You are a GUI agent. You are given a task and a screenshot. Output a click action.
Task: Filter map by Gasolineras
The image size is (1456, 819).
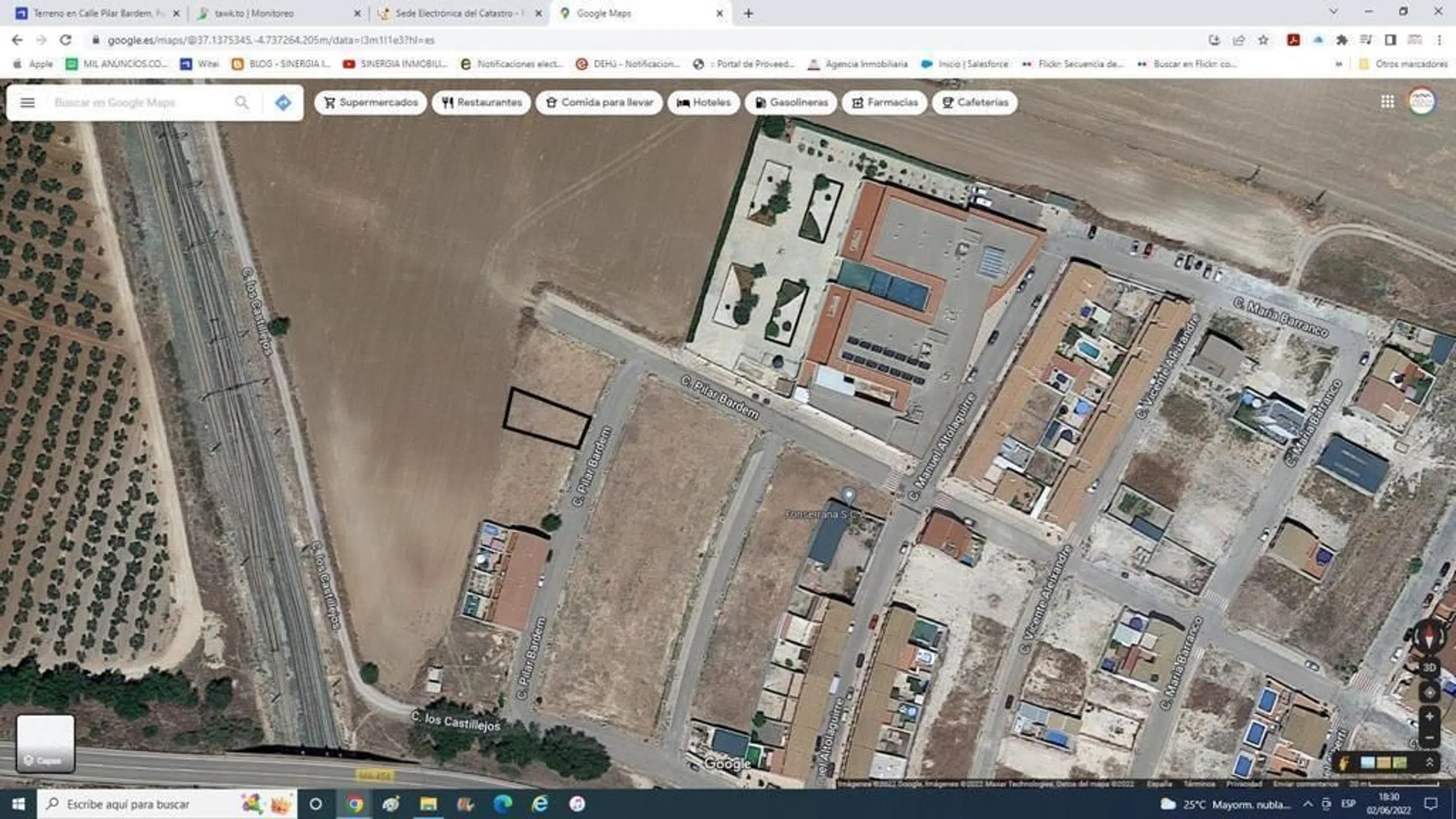(790, 102)
